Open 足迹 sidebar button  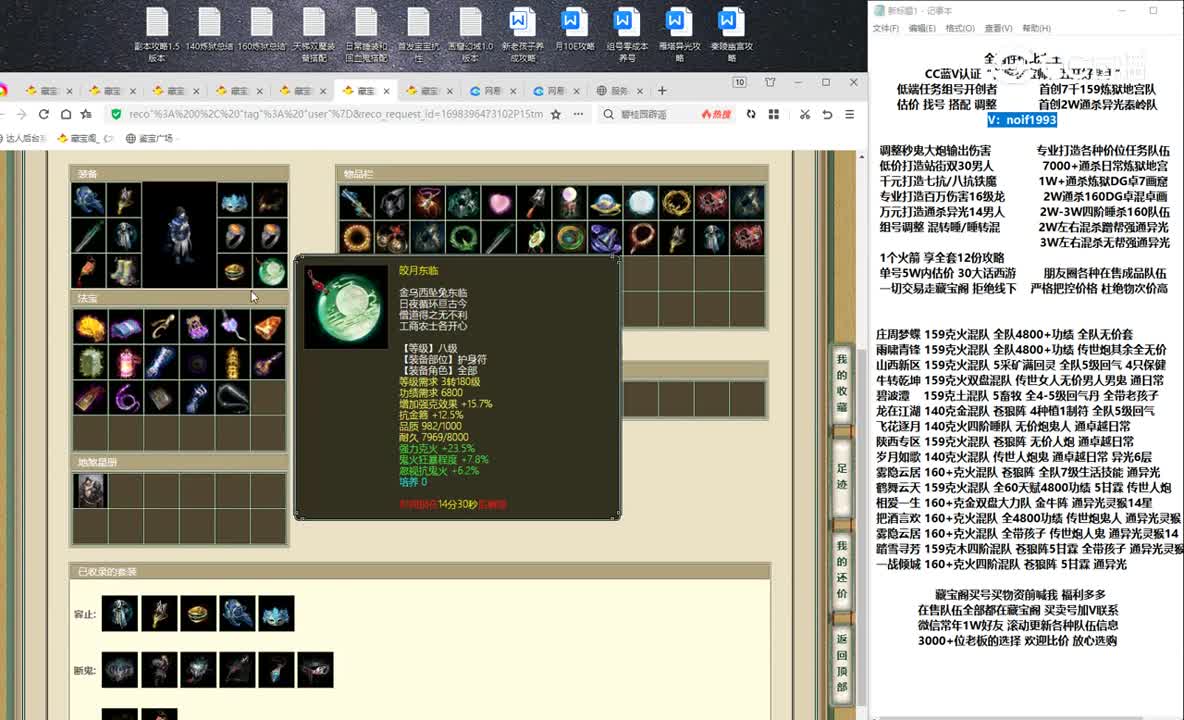click(842, 476)
